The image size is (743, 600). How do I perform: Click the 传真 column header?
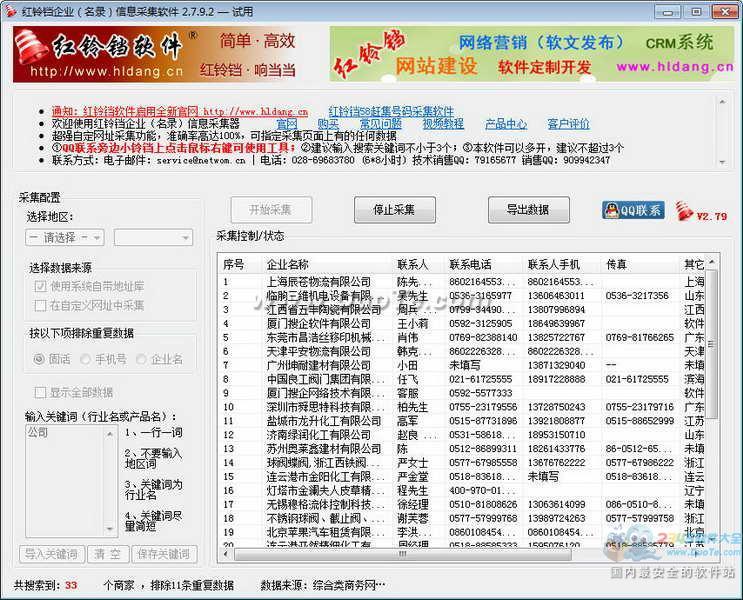pyautogui.click(x=640, y=264)
